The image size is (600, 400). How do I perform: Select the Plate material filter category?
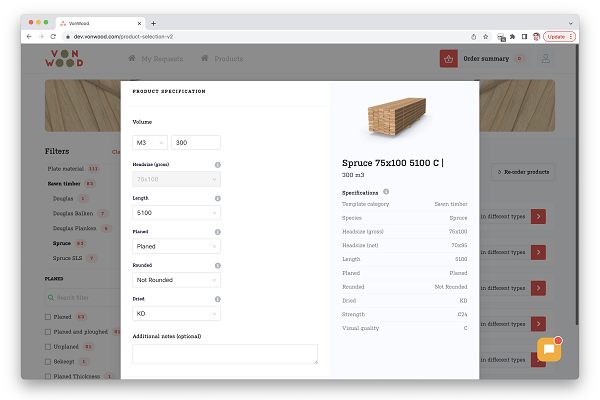coord(65,169)
